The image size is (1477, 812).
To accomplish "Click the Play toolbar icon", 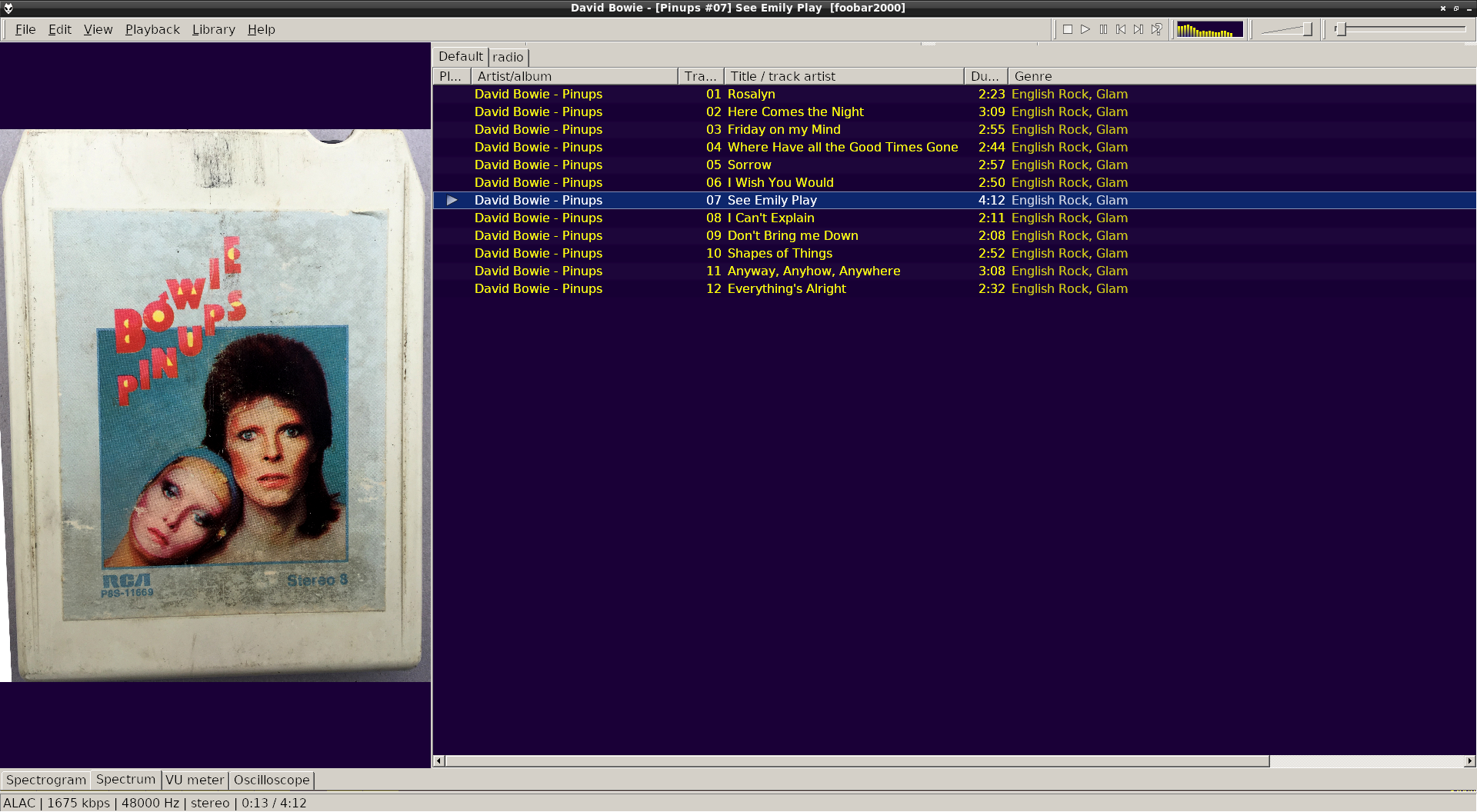I will point(1085,29).
